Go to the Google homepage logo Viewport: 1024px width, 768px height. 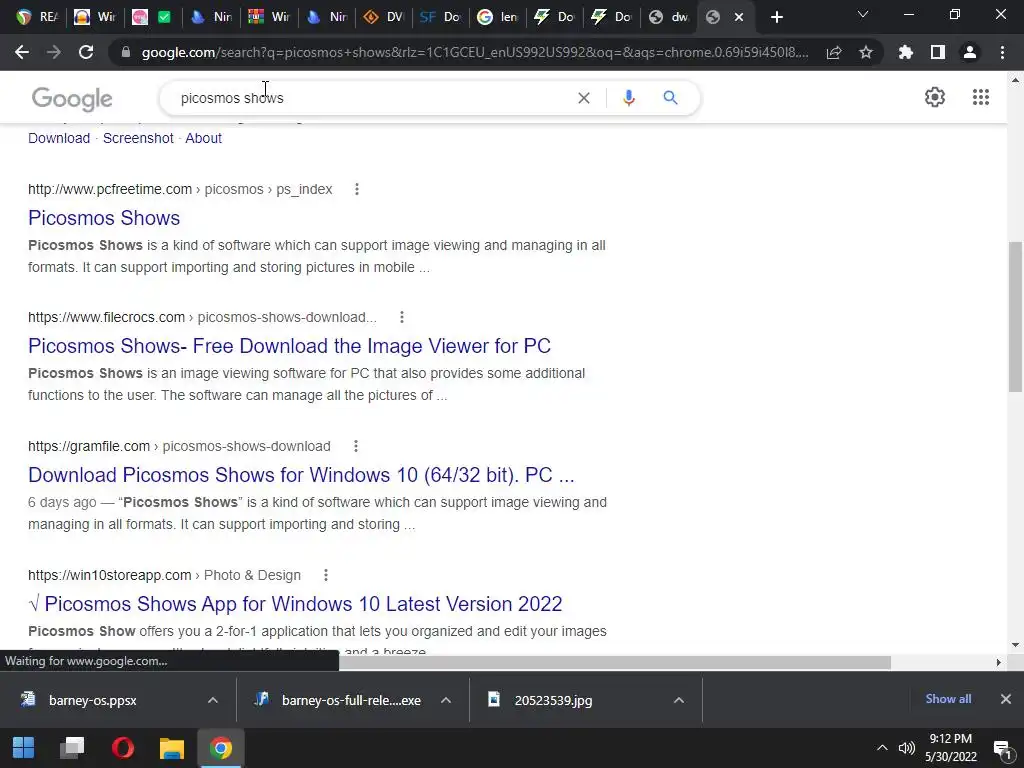tap(72, 99)
